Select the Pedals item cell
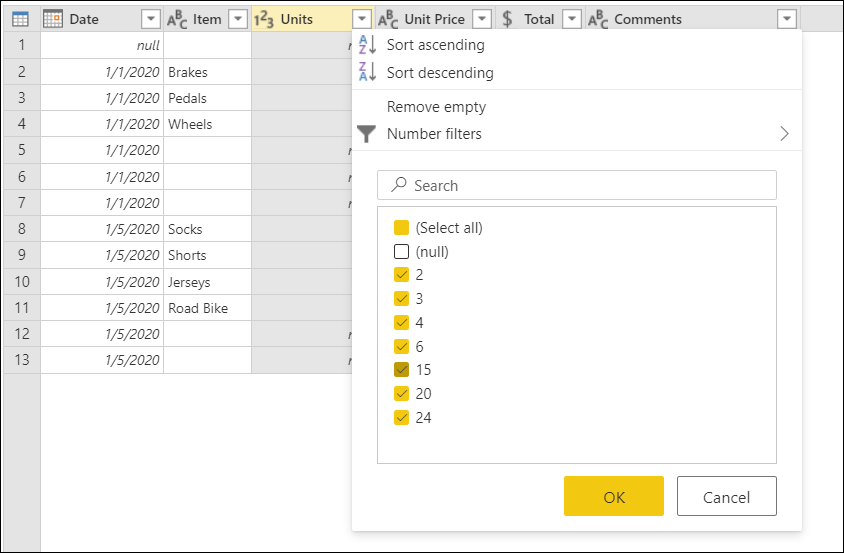Image resolution: width=844 pixels, height=553 pixels. (207, 98)
